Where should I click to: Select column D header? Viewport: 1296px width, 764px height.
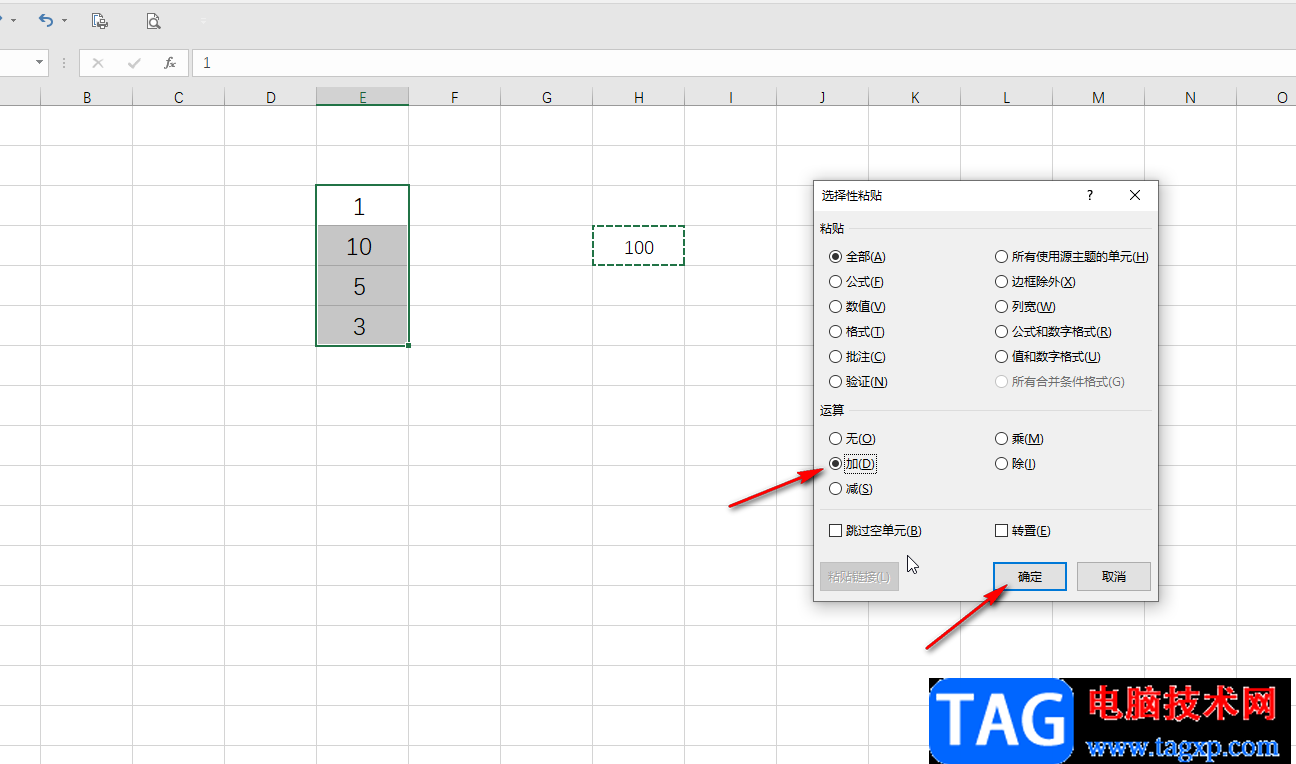click(x=271, y=97)
